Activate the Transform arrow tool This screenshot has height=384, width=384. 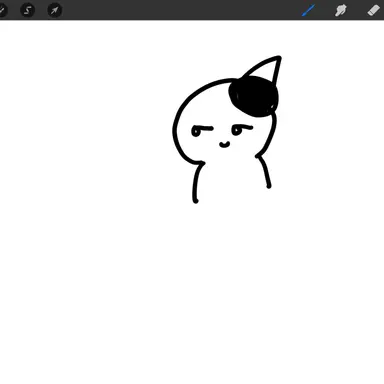tap(55, 10)
